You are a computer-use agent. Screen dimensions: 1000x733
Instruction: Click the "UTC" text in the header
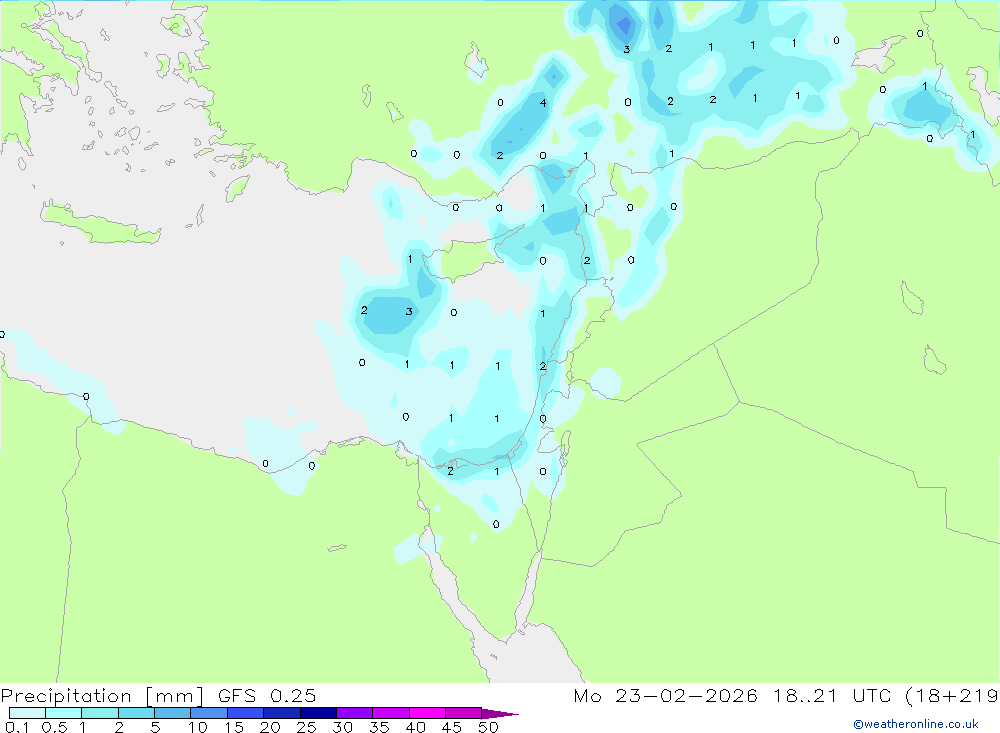coord(871,695)
